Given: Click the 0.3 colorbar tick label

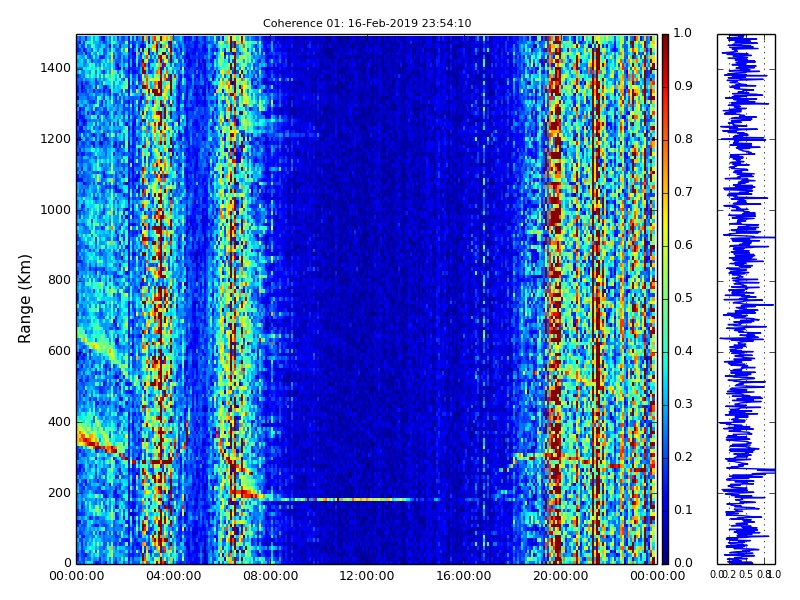Looking at the screenshot, I should [x=683, y=404].
